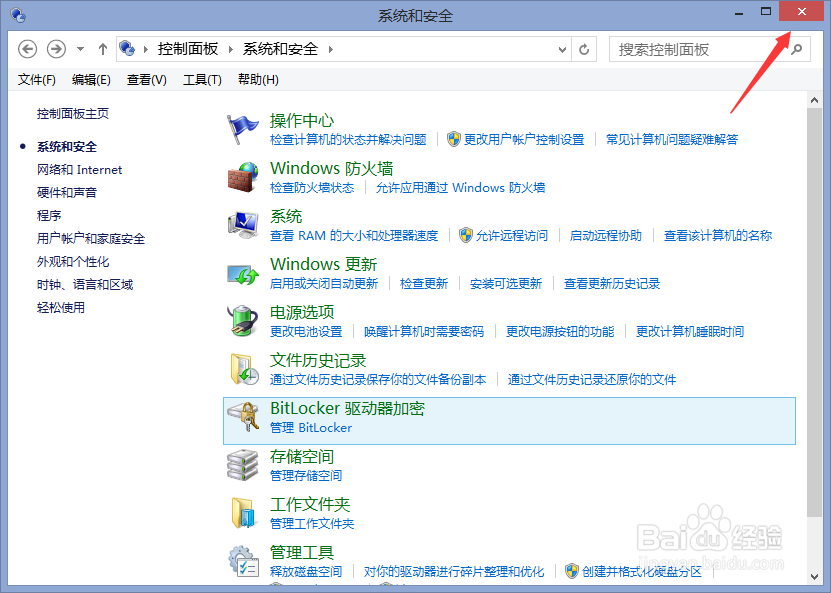This screenshot has height=593, width=831.
Task: Click the search magnifier icon
Action: pyautogui.click(x=797, y=50)
